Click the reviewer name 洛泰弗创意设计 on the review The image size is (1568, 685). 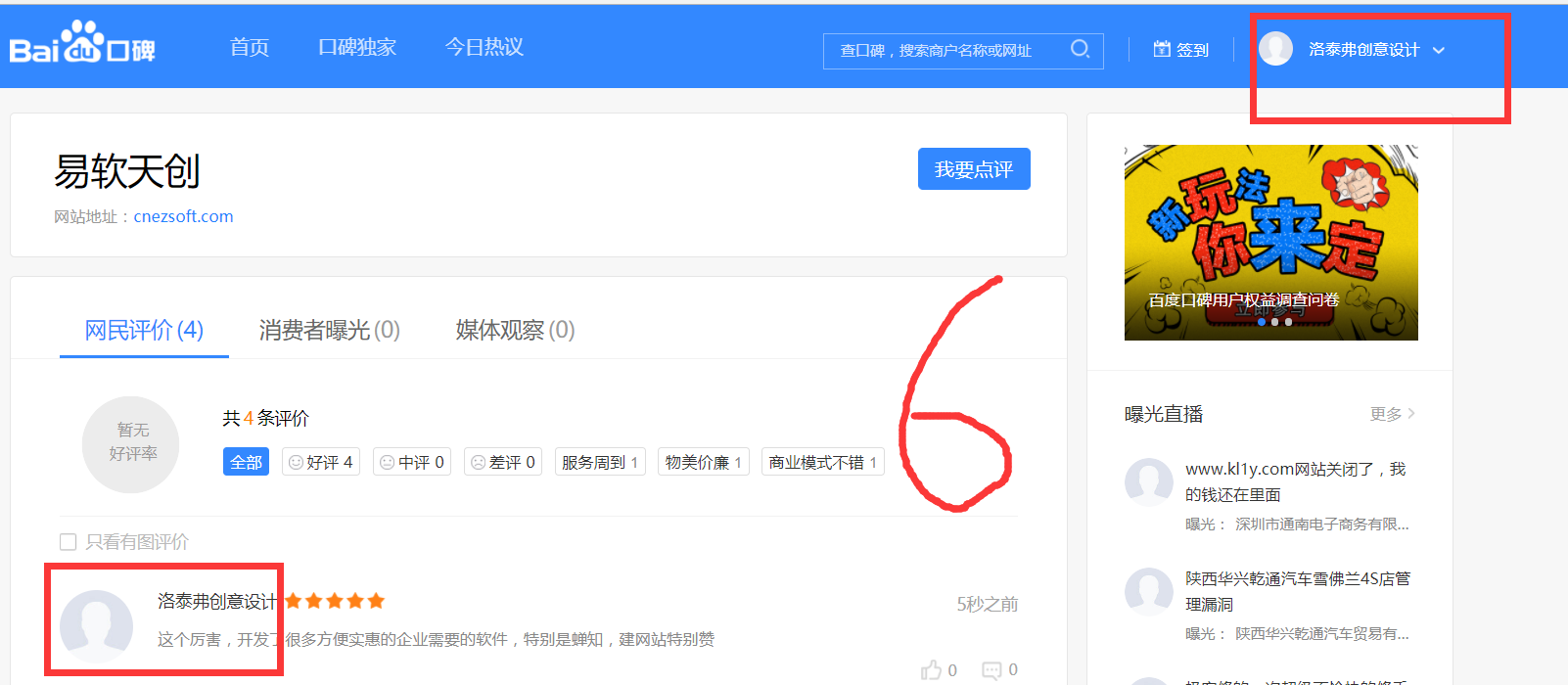217,601
